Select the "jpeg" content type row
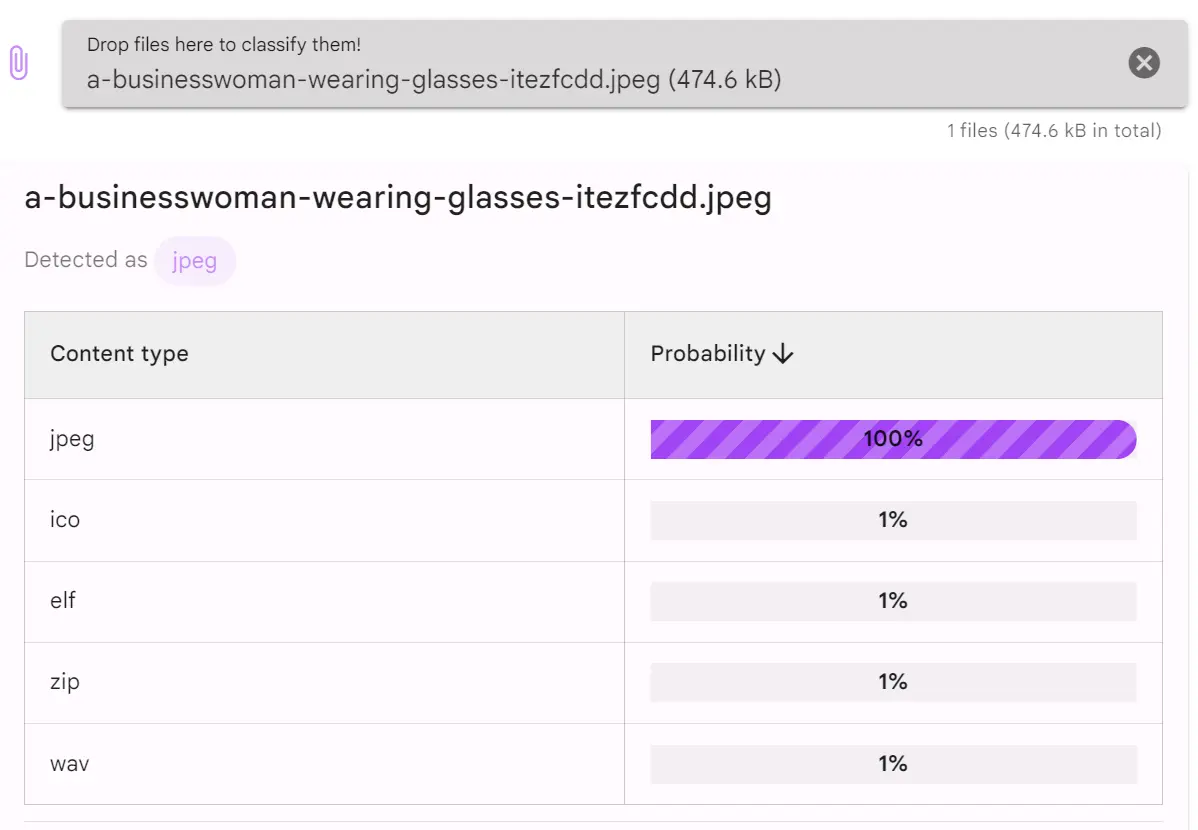 coord(72,439)
